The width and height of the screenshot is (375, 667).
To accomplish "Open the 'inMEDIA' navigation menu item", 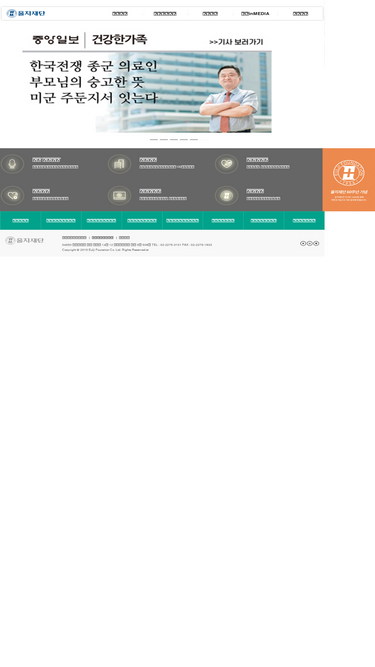I will point(255,14).
